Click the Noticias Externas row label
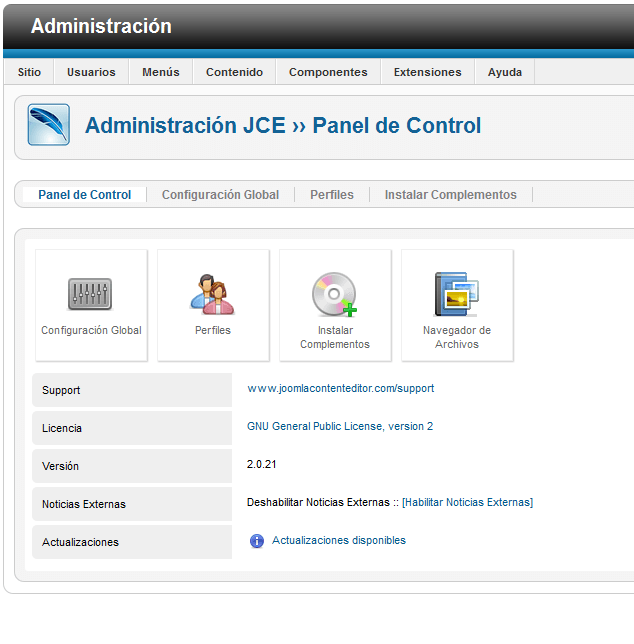Screen dimensions: 634x644 [x=84, y=504]
